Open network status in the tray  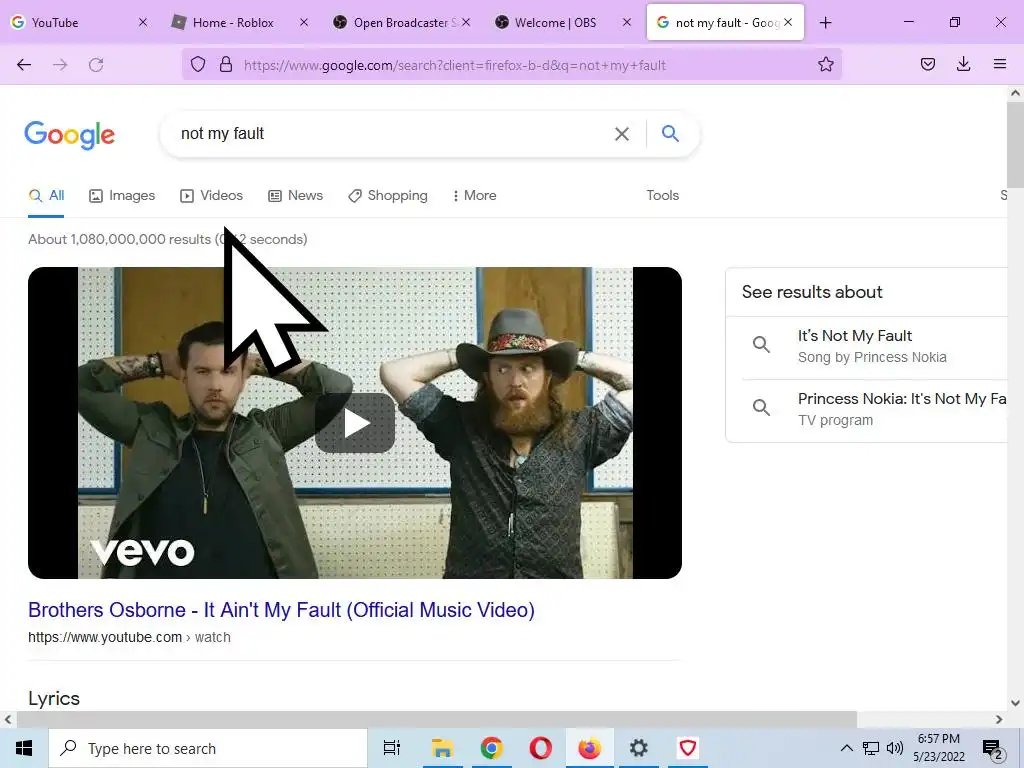point(871,748)
